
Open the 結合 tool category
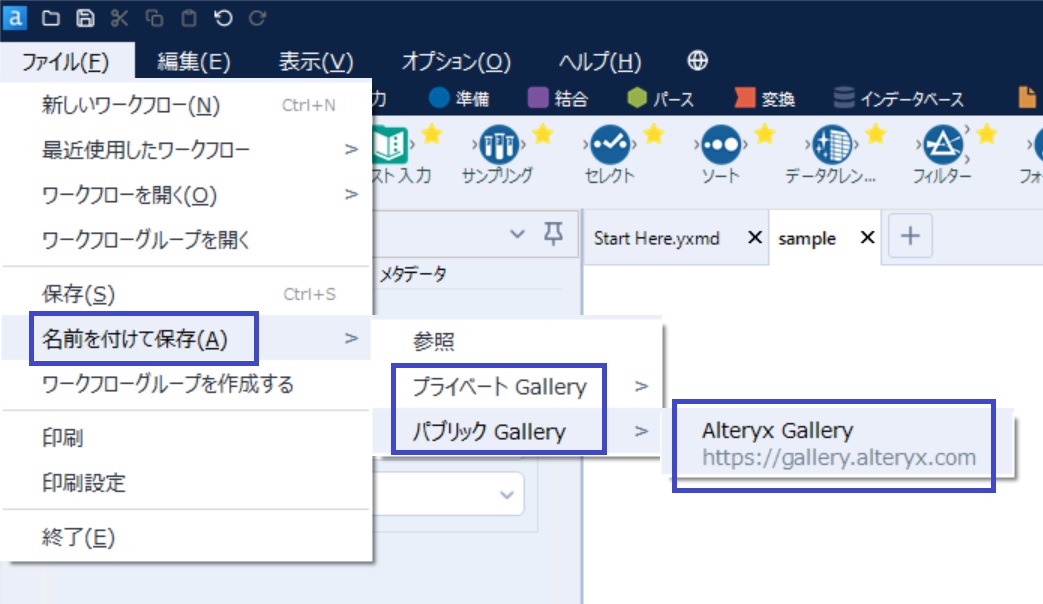pos(558,98)
